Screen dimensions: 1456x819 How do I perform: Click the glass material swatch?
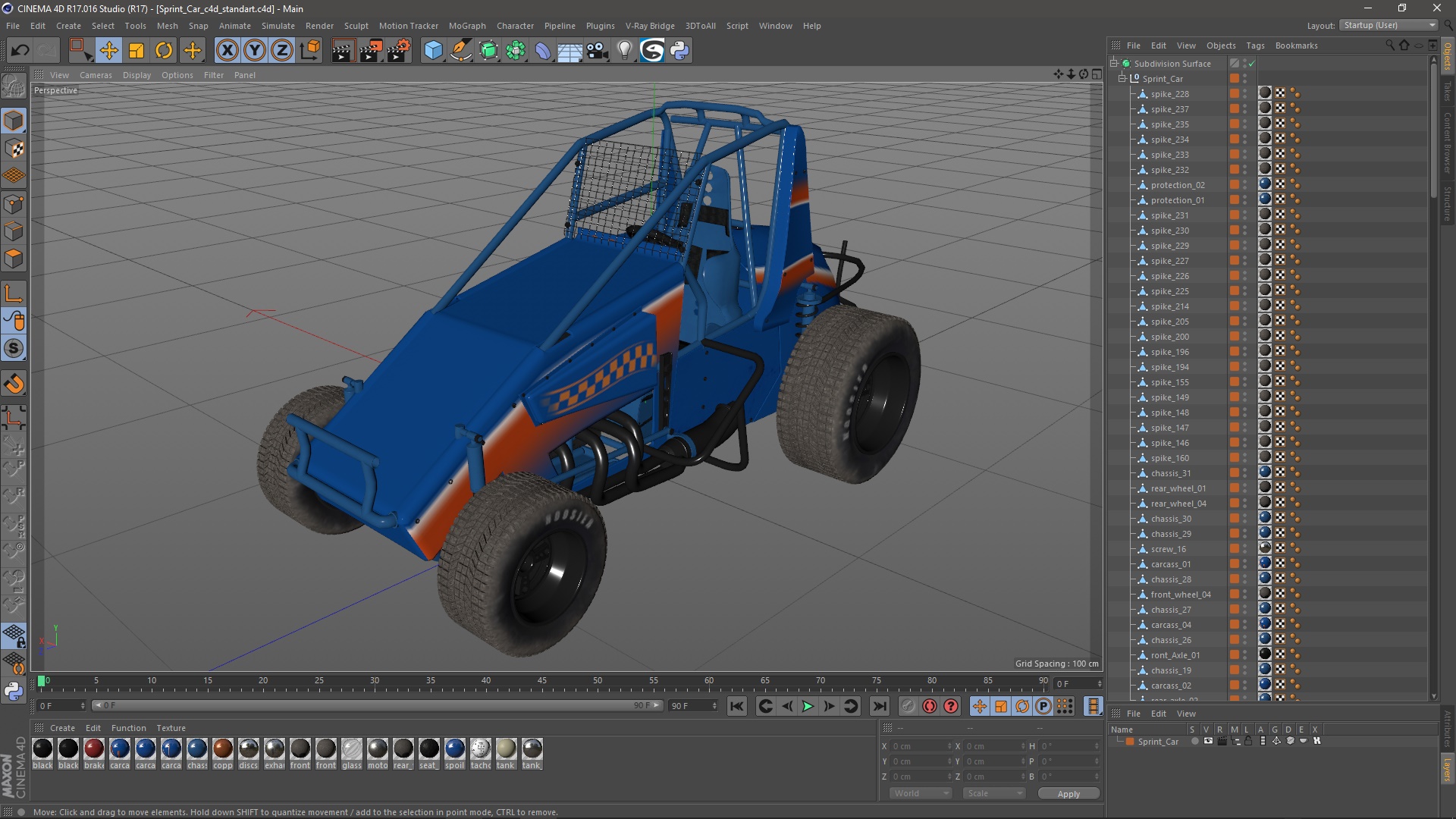(x=352, y=749)
